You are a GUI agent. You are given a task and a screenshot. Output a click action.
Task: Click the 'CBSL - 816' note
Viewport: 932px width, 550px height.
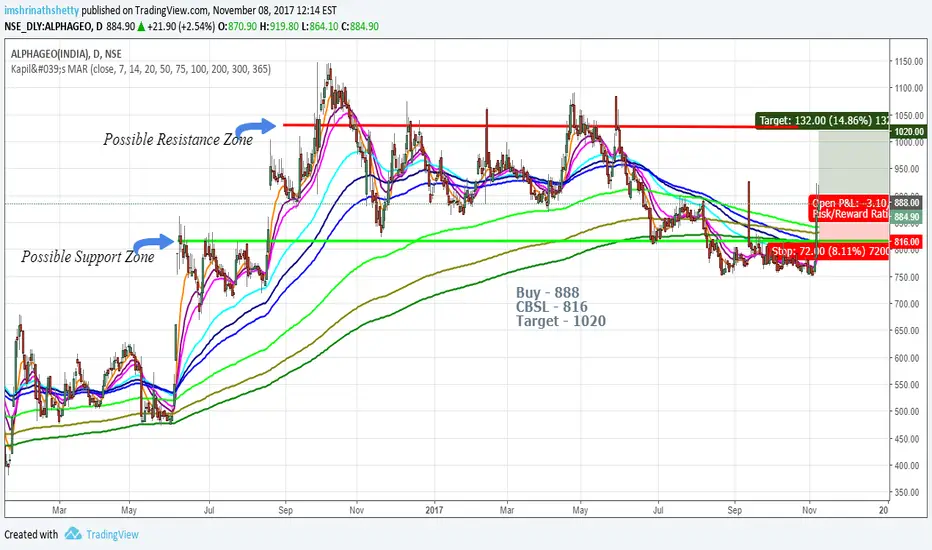[552, 307]
